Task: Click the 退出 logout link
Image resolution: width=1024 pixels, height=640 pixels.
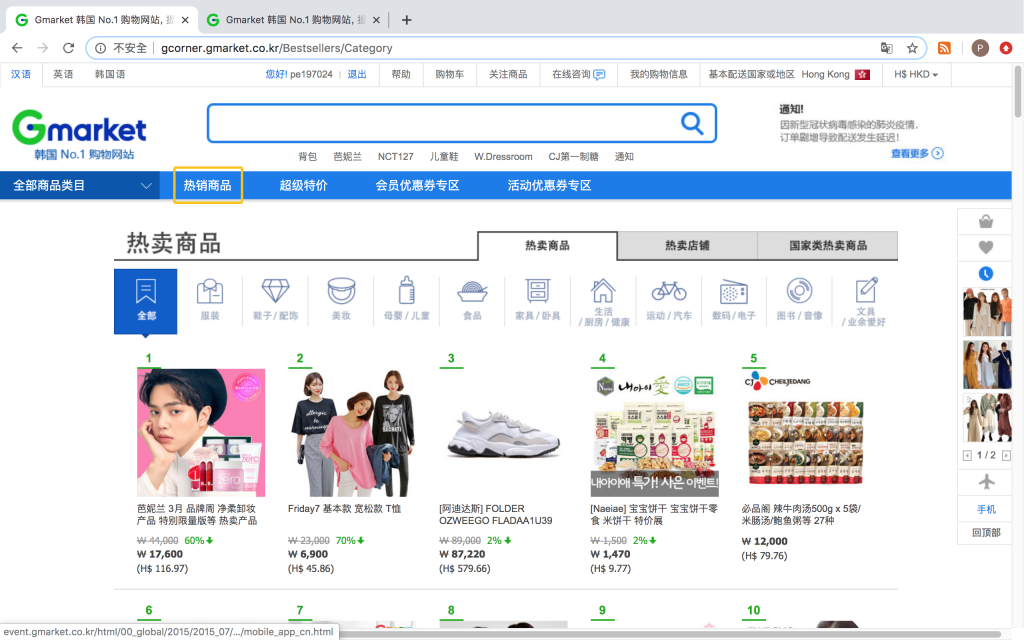Action: (x=357, y=74)
